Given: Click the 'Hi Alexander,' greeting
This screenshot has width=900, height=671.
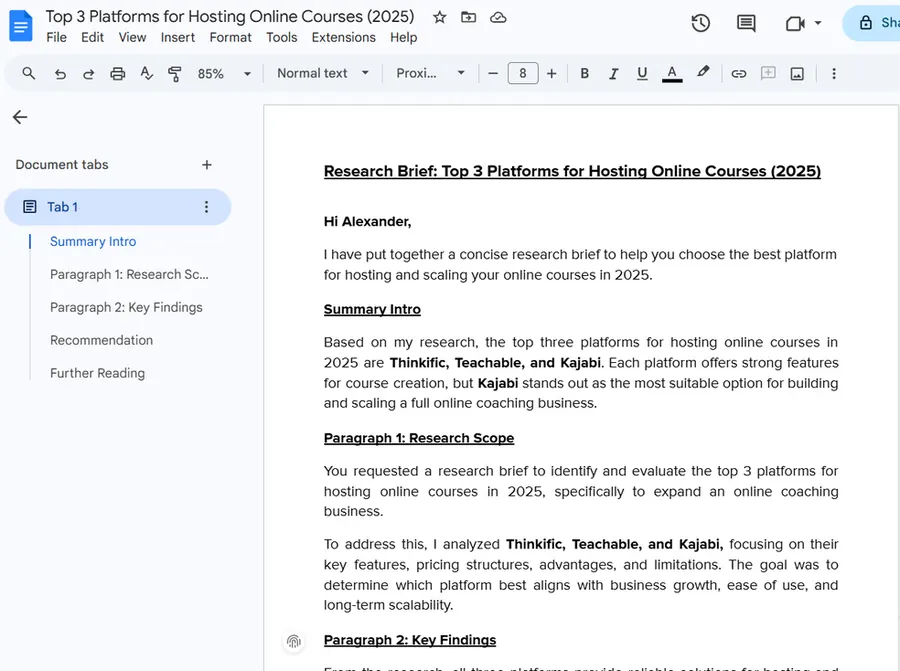Looking at the screenshot, I should (x=367, y=222).
